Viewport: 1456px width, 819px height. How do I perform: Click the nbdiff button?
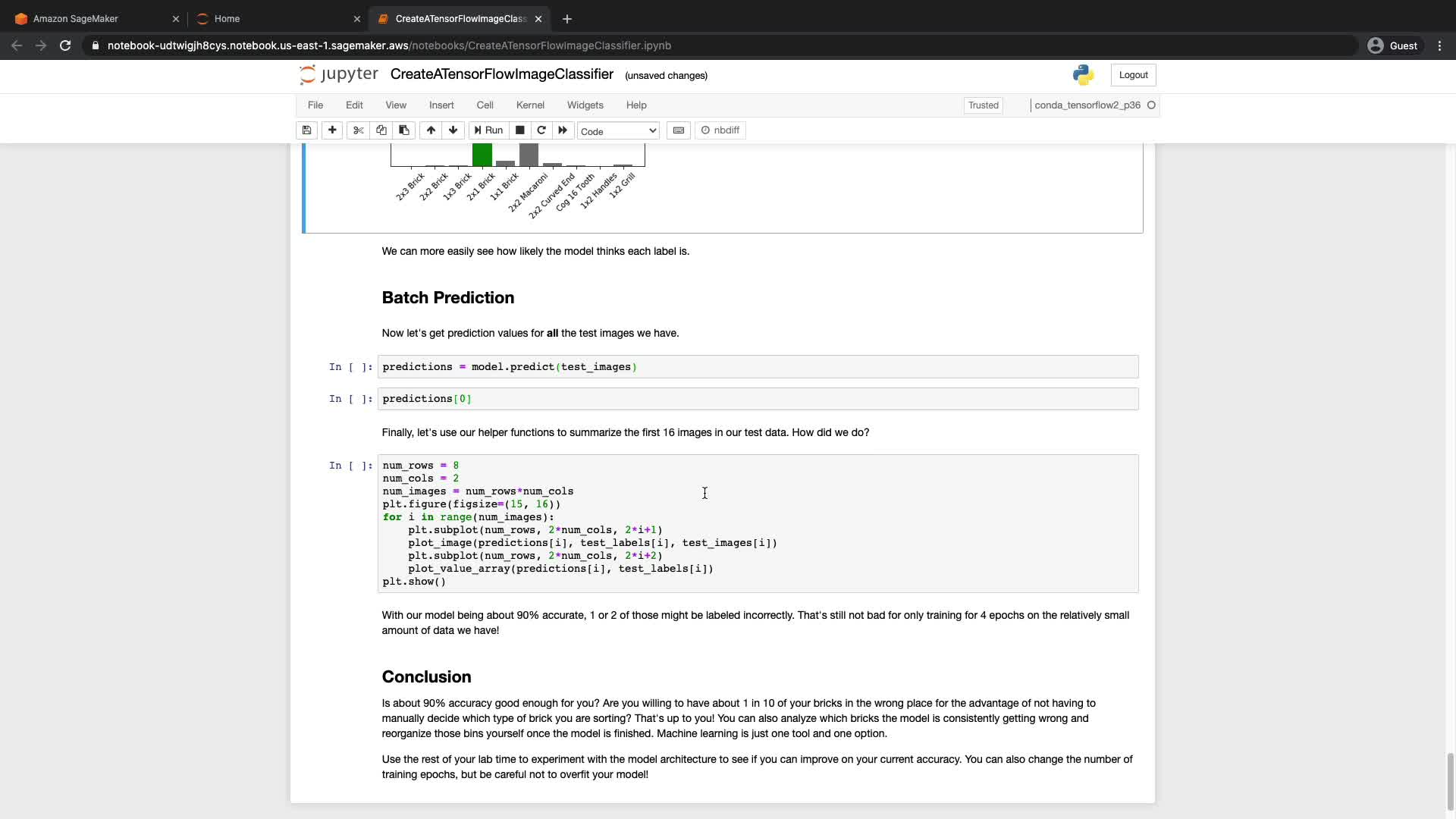point(720,130)
